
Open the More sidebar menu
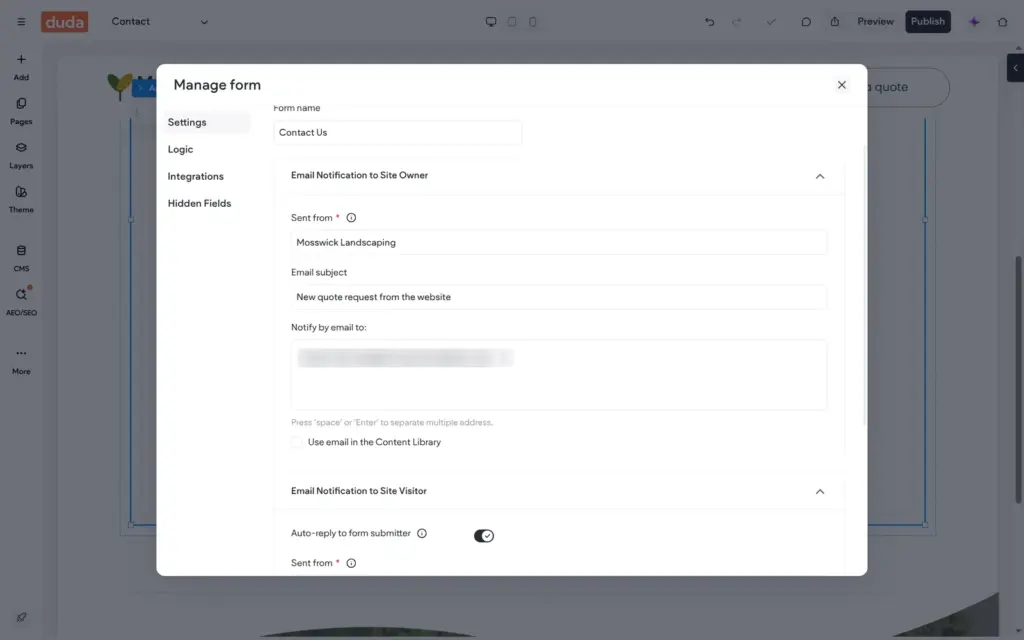coord(21,361)
